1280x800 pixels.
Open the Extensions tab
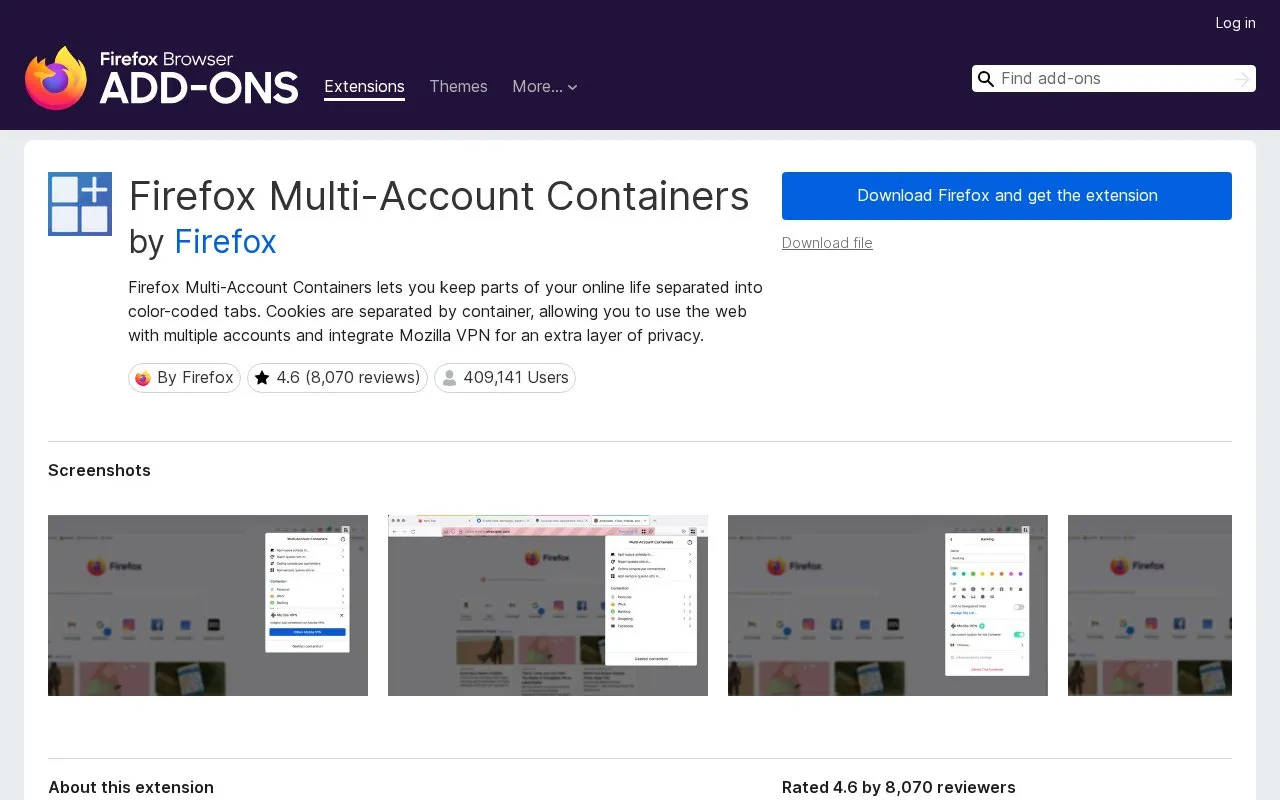pos(364,87)
